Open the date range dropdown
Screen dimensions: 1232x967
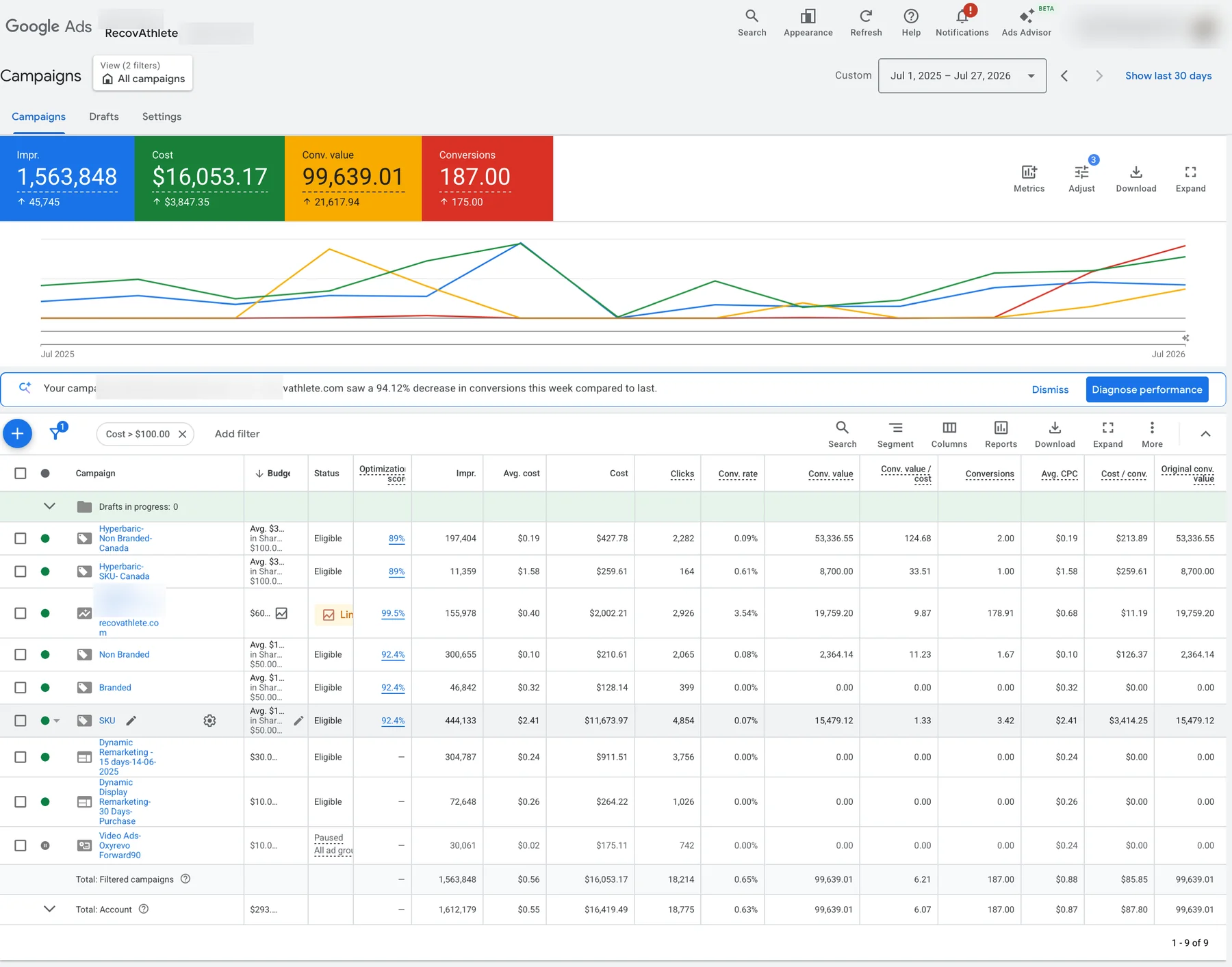pos(962,75)
